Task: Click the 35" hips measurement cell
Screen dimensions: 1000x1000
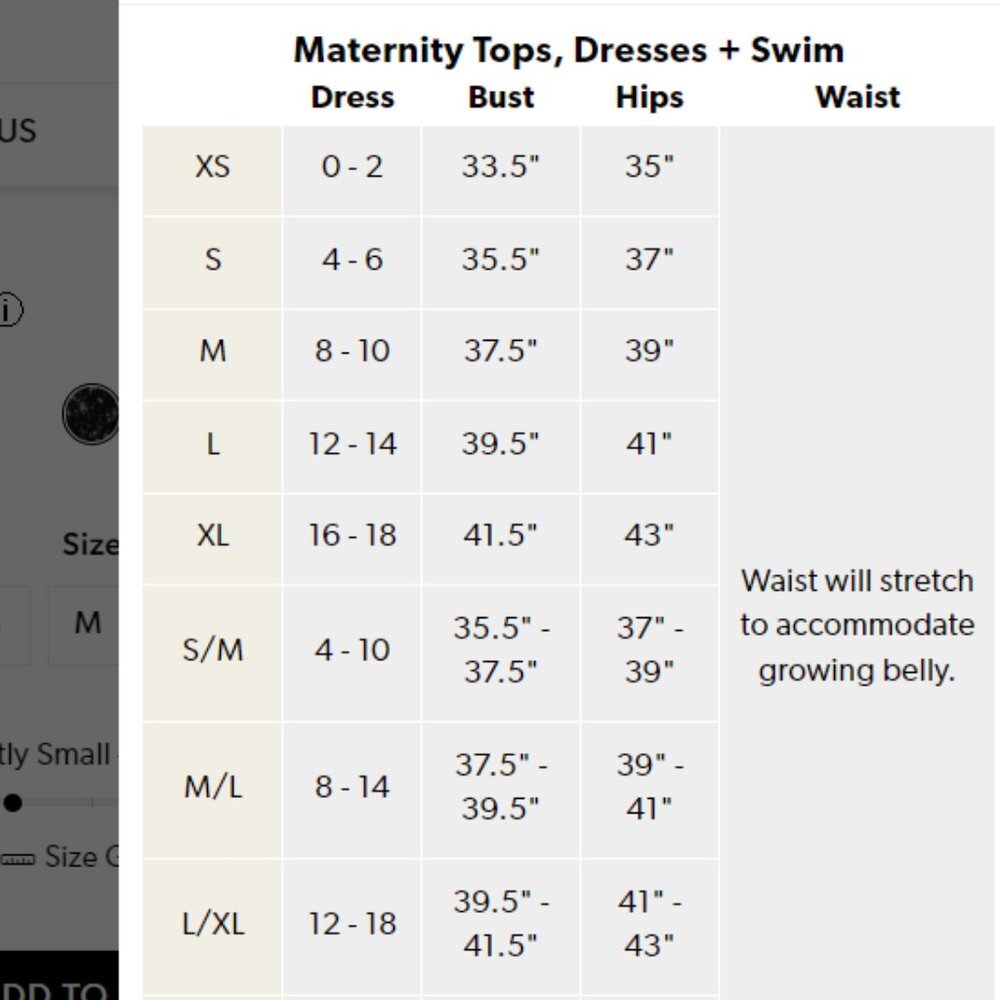Action: [649, 167]
